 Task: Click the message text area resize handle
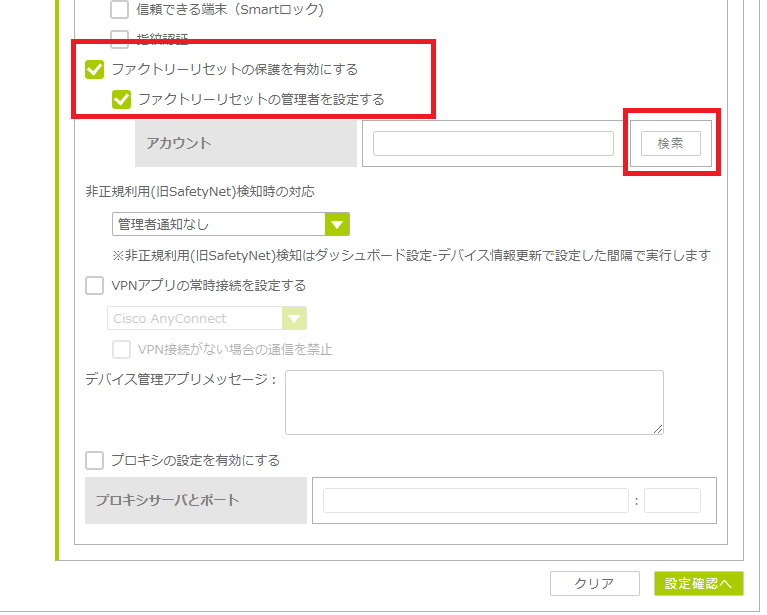tap(659, 430)
